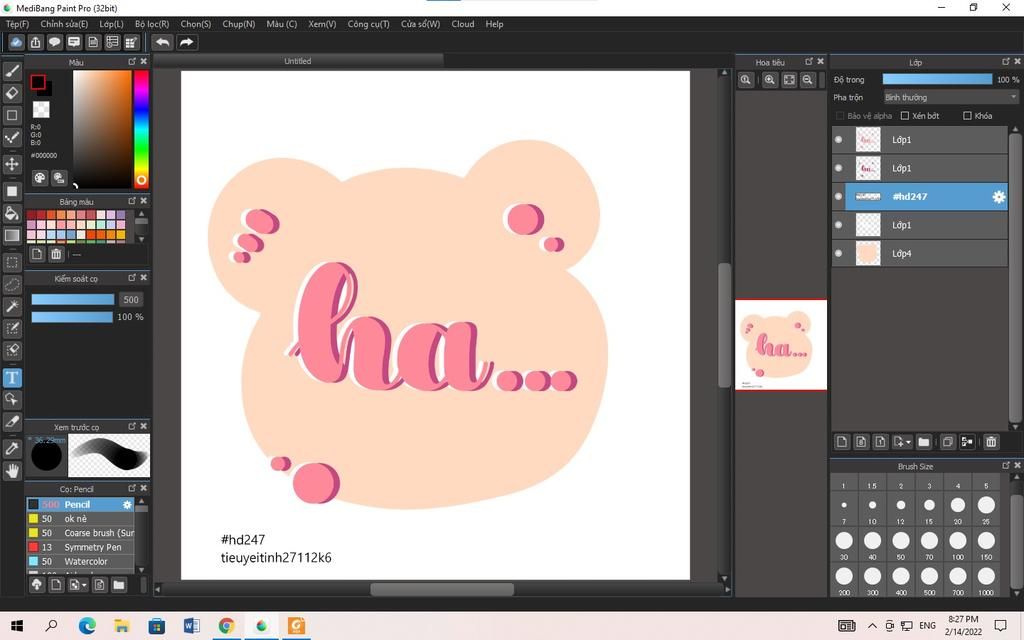Viewport: 1024px width, 640px height.
Task: Click the Redo arrow in the toolbar
Action: coord(187,42)
